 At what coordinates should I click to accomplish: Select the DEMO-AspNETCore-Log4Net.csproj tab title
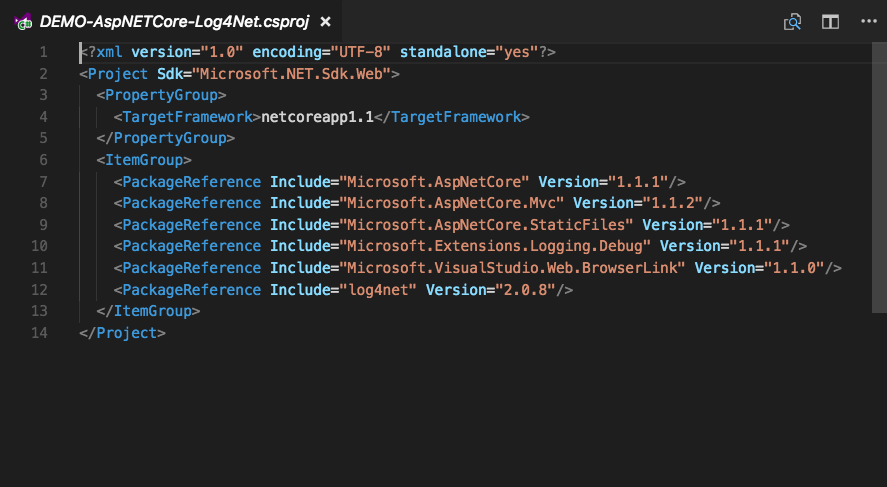click(x=174, y=21)
